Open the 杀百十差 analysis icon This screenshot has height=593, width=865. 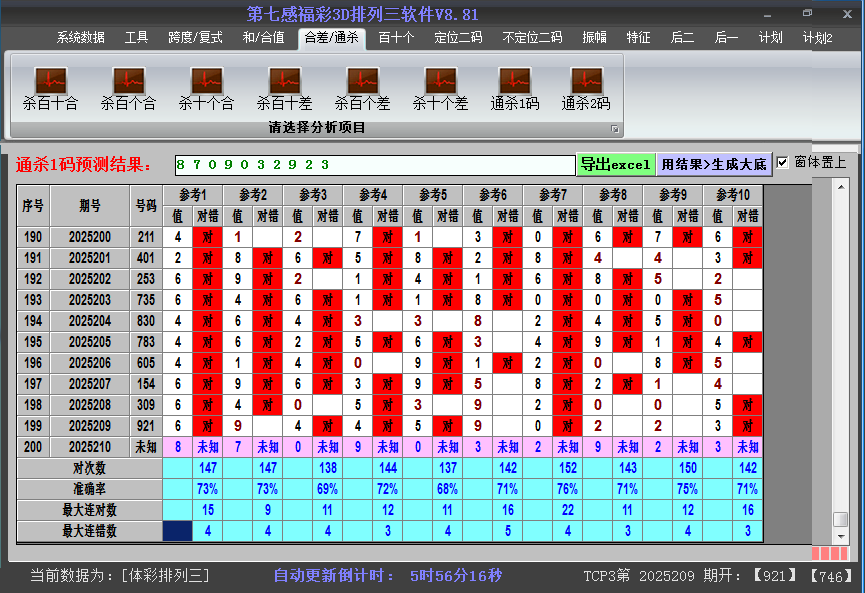point(285,88)
